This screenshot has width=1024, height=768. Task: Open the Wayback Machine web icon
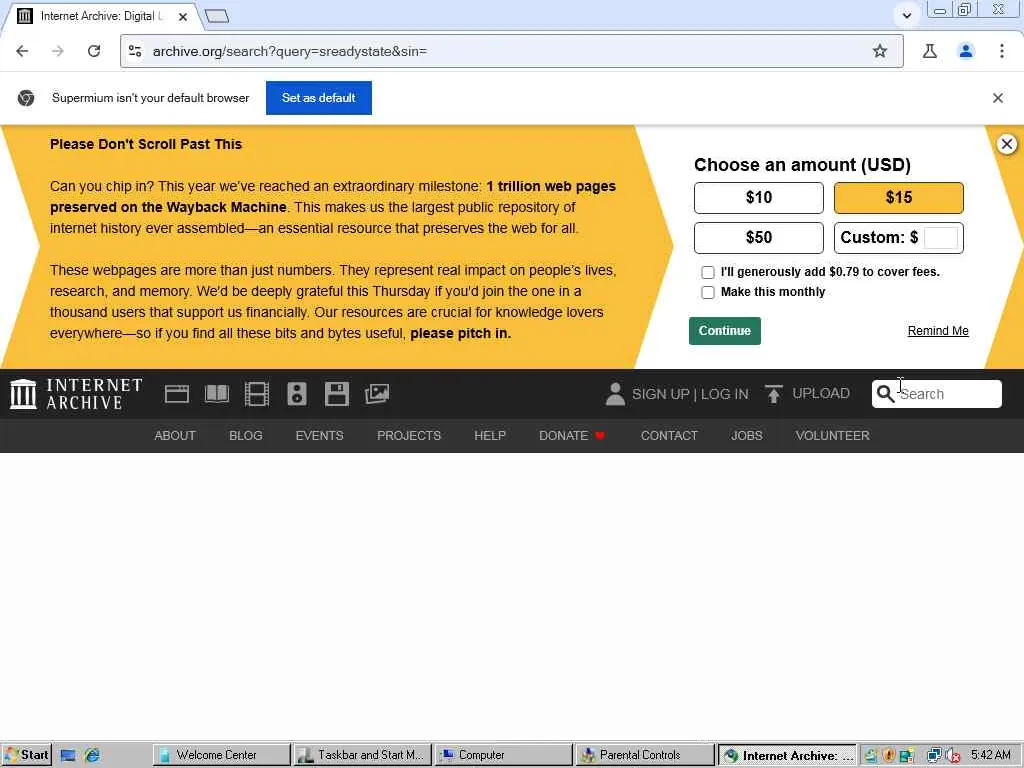(x=176, y=394)
